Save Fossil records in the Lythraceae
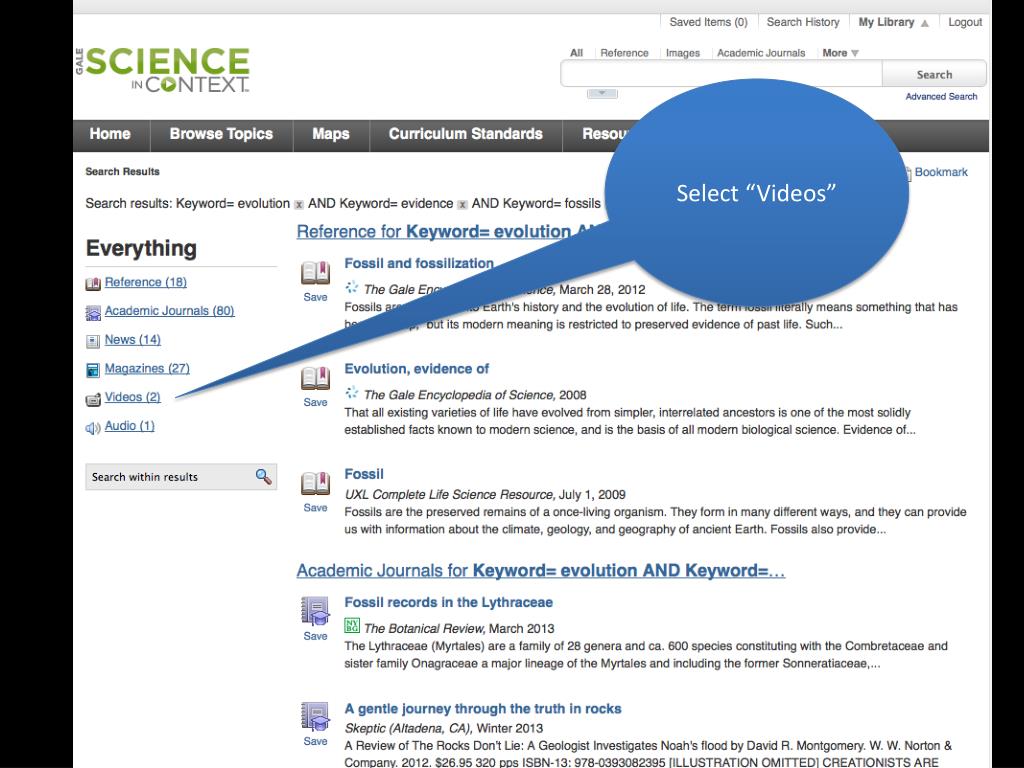This screenshot has width=1024, height=768. [x=315, y=636]
